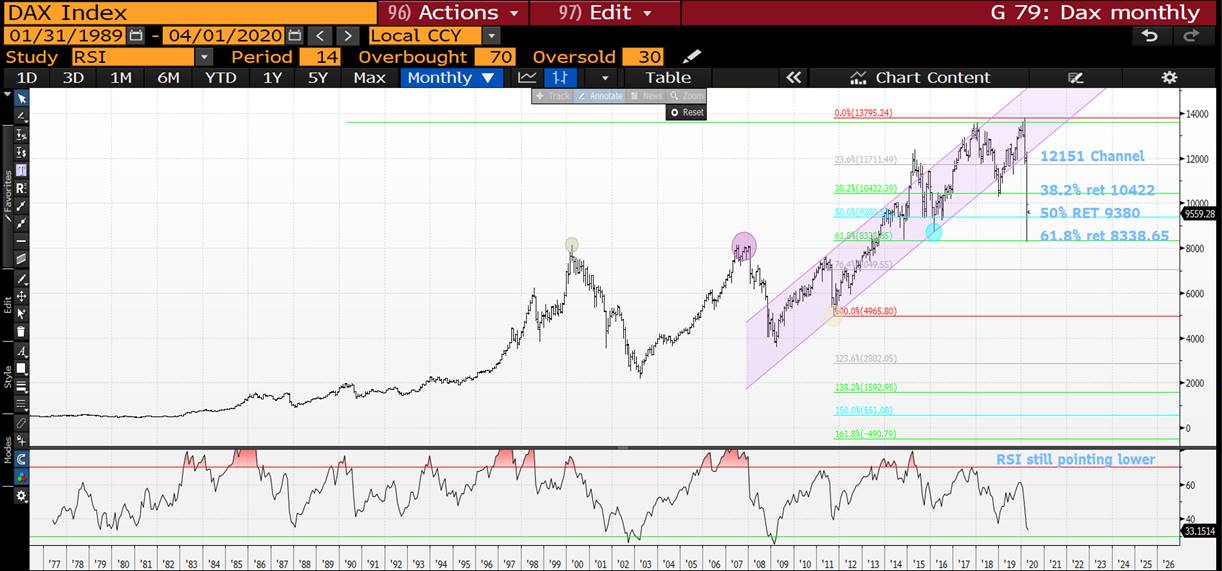Click the Oversold value 30 field

642,57
